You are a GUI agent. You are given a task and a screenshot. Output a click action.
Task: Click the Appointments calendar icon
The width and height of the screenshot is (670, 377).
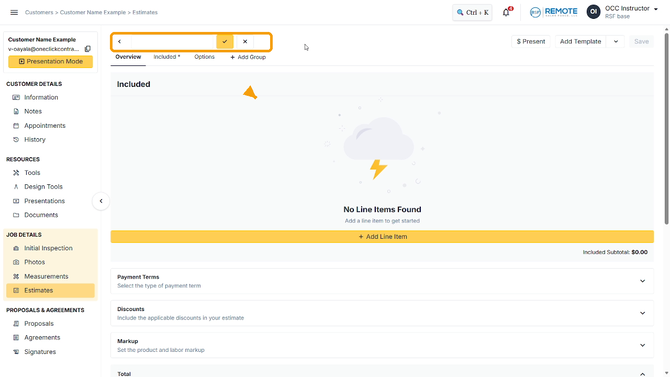coord(16,126)
